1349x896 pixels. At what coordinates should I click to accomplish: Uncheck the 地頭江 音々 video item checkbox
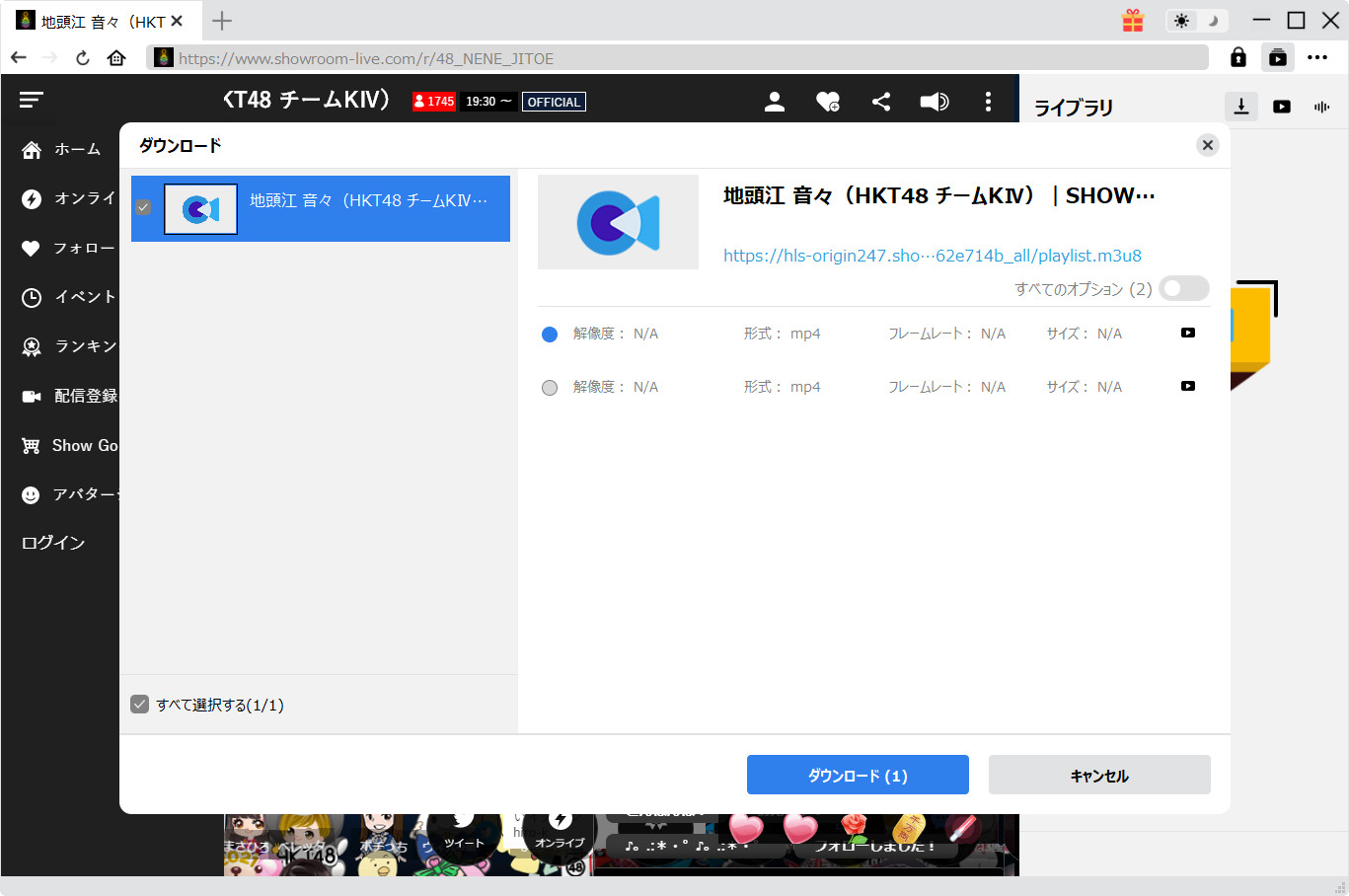(x=143, y=207)
